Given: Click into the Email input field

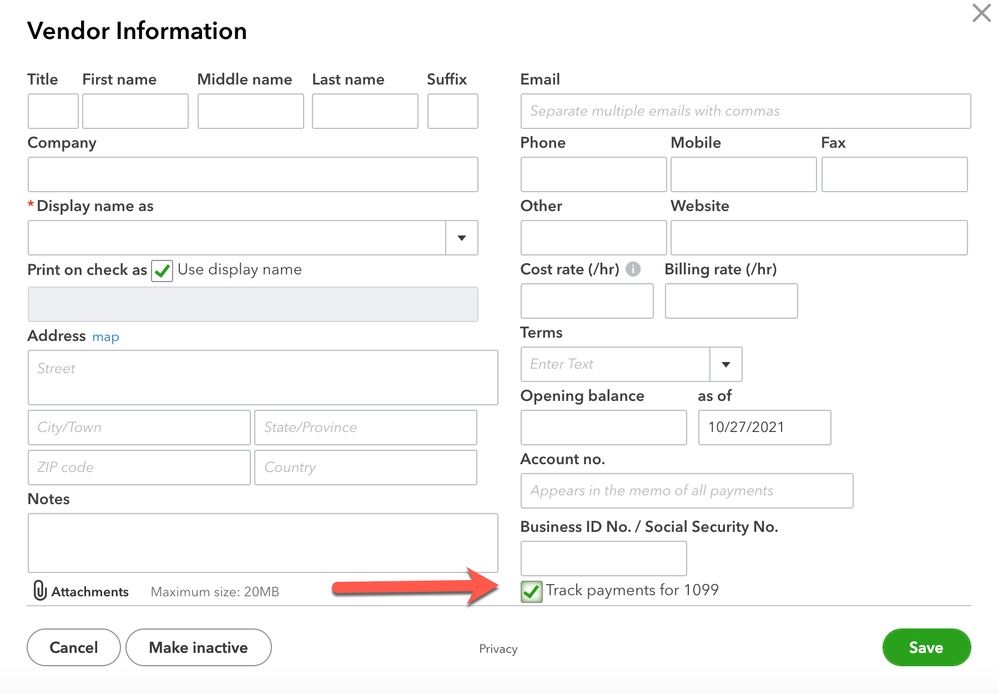Looking at the screenshot, I should coord(745,111).
